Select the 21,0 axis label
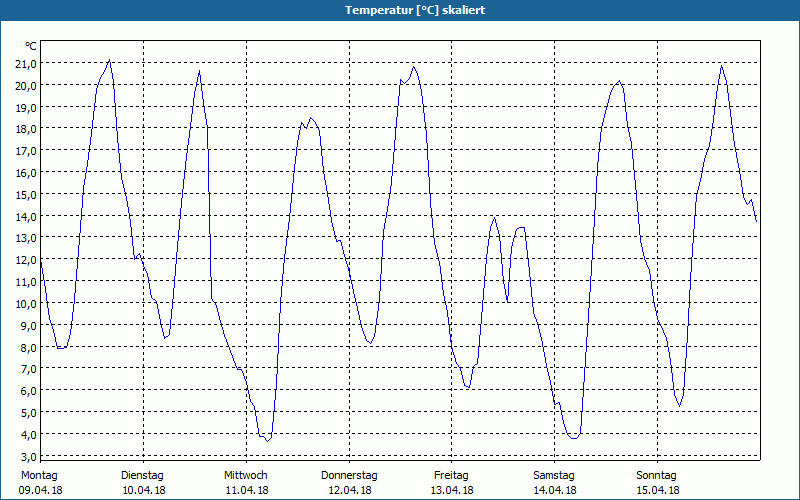This screenshot has height=500, width=800. [26, 64]
